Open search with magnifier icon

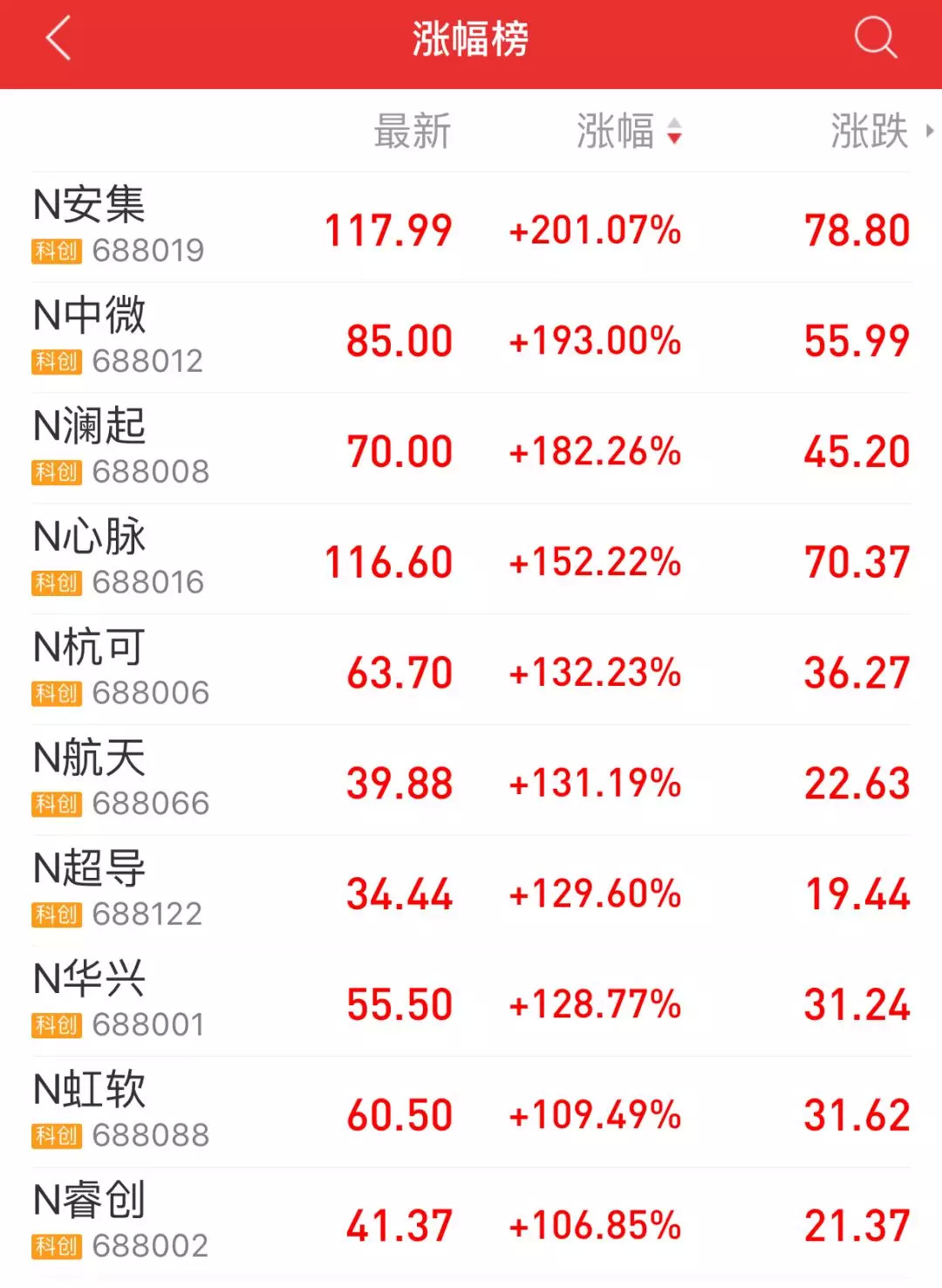coord(875,38)
